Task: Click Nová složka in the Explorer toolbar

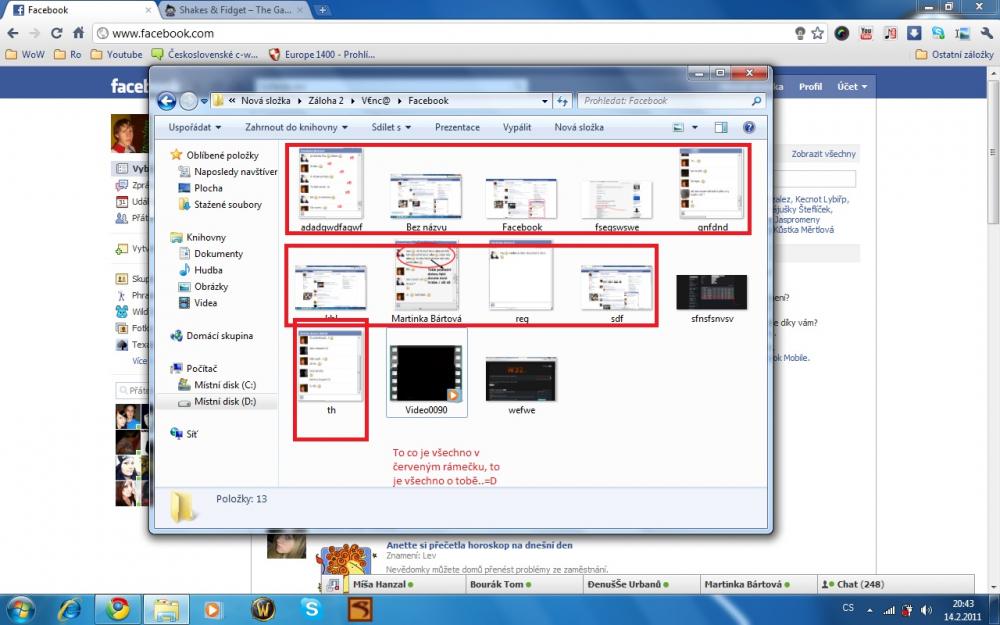Action: (579, 128)
